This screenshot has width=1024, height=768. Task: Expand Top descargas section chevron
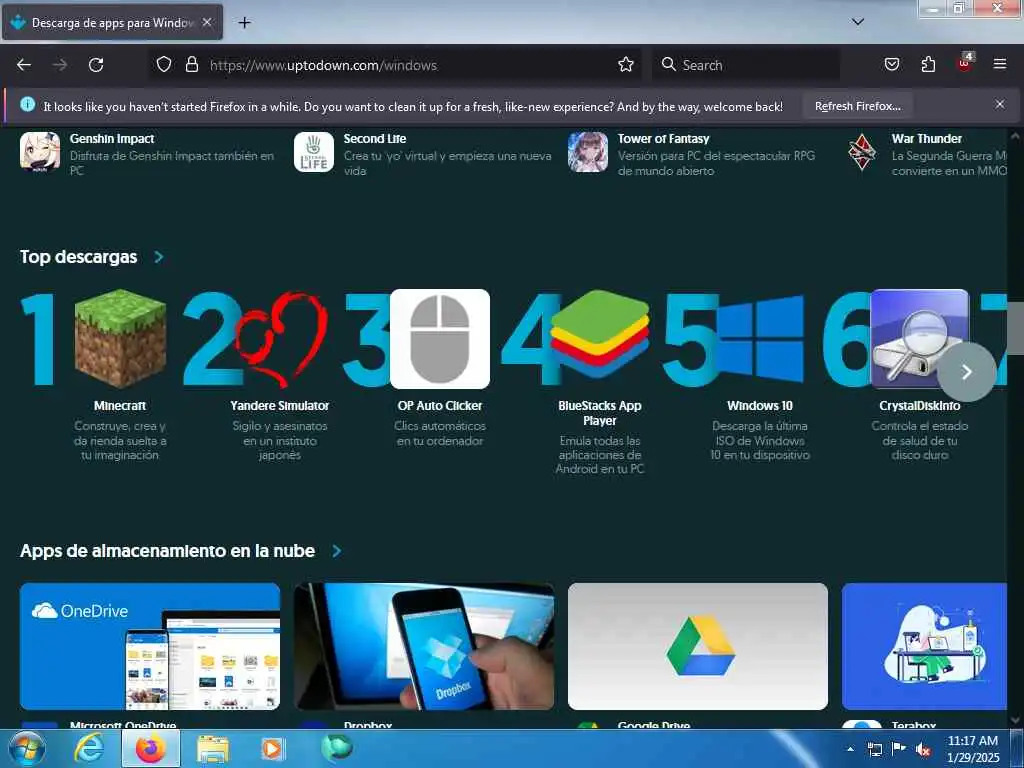click(x=159, y=257)
